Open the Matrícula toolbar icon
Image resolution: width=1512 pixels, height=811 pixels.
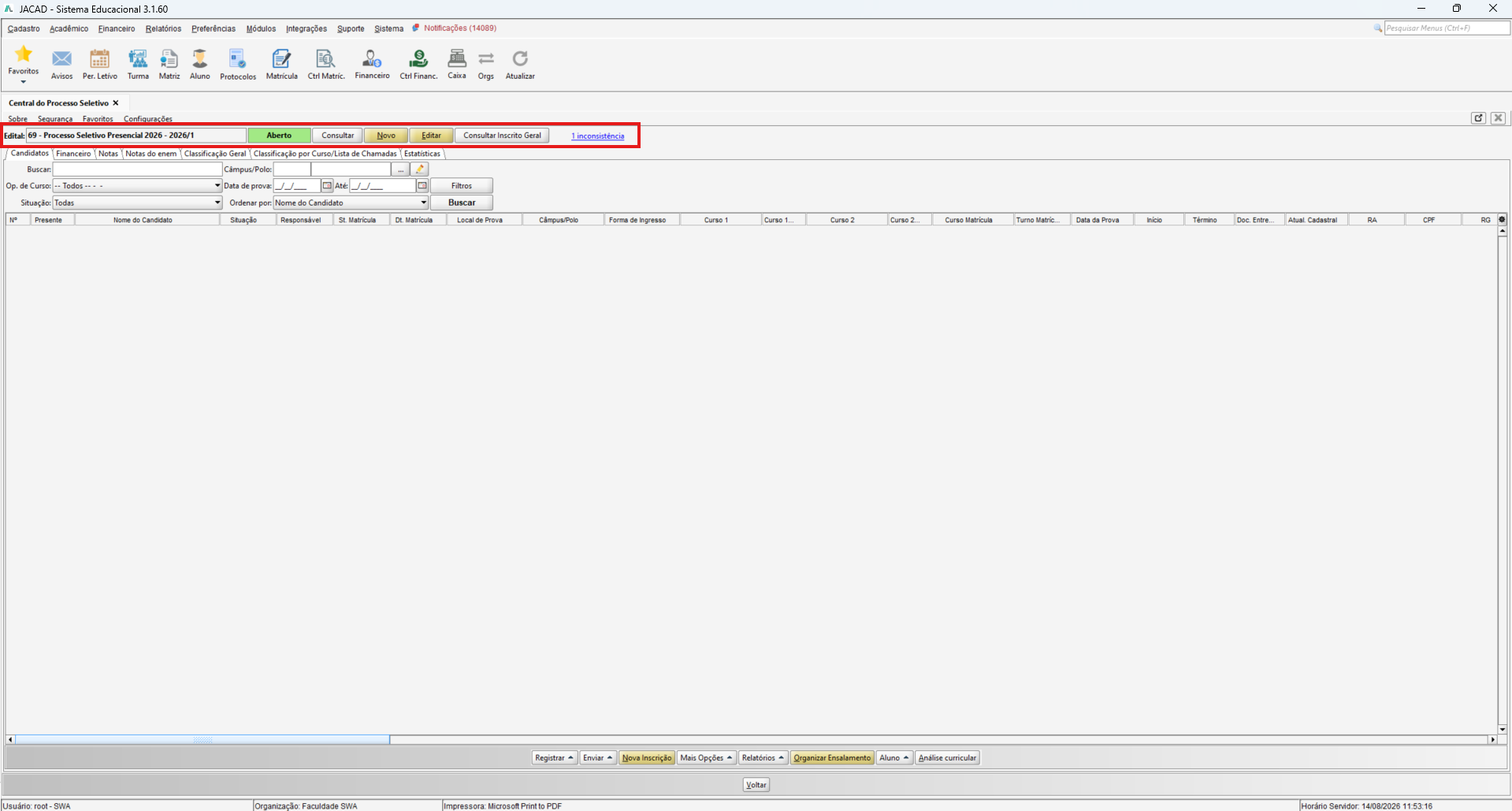[x=281, y=59]
